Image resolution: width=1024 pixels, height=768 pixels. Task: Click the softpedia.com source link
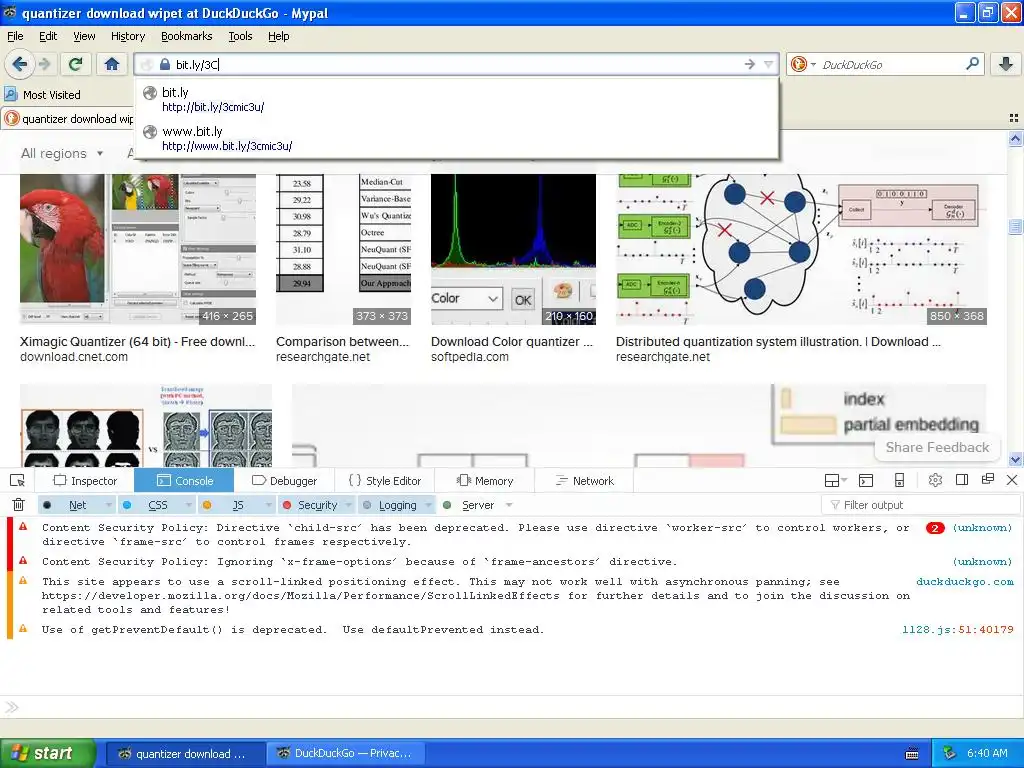[x=470, y=357]
